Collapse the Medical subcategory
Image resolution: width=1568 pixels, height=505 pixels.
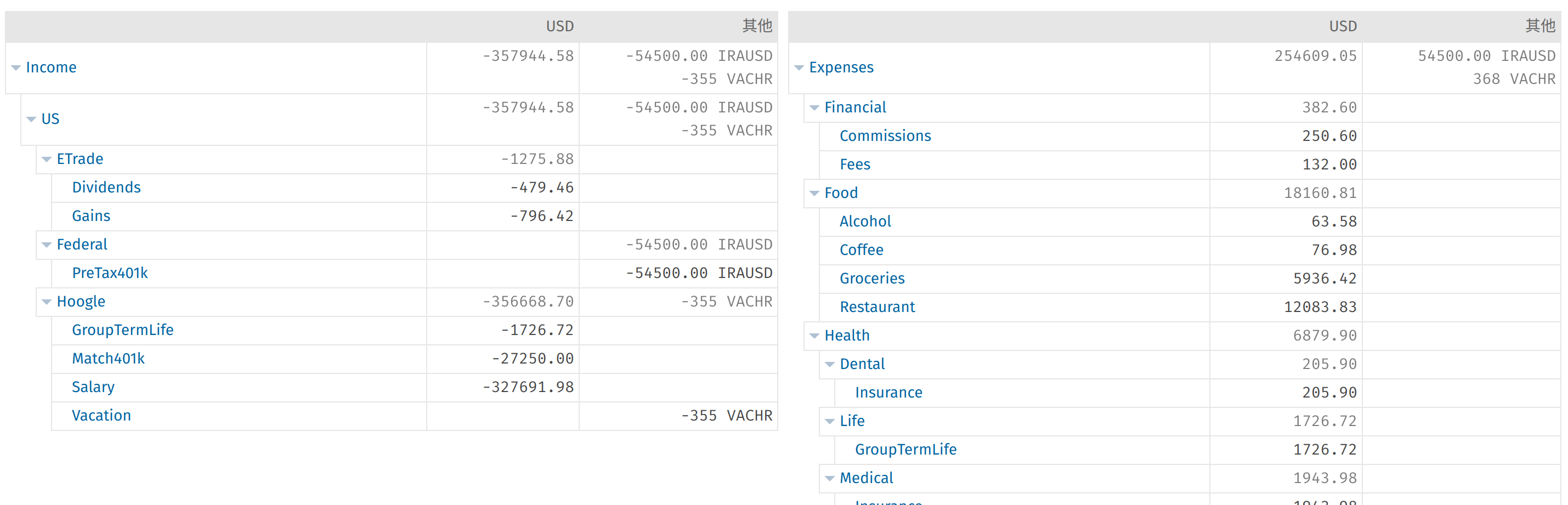830,478
